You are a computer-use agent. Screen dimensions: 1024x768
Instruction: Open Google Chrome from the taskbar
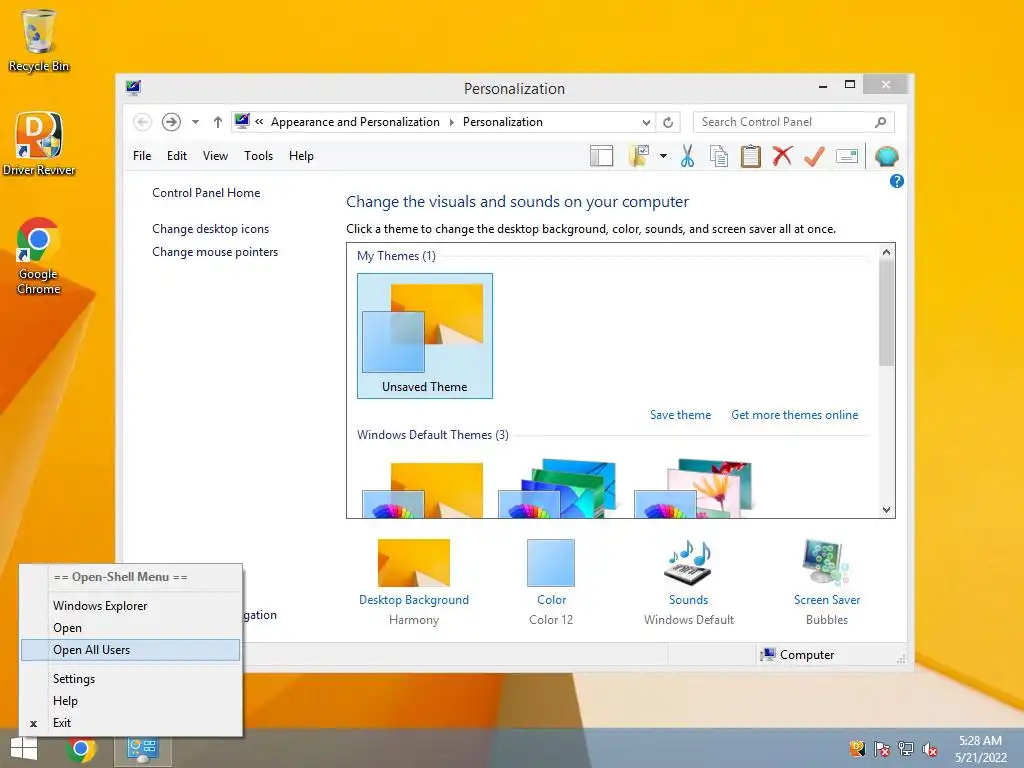coord(80,750)
